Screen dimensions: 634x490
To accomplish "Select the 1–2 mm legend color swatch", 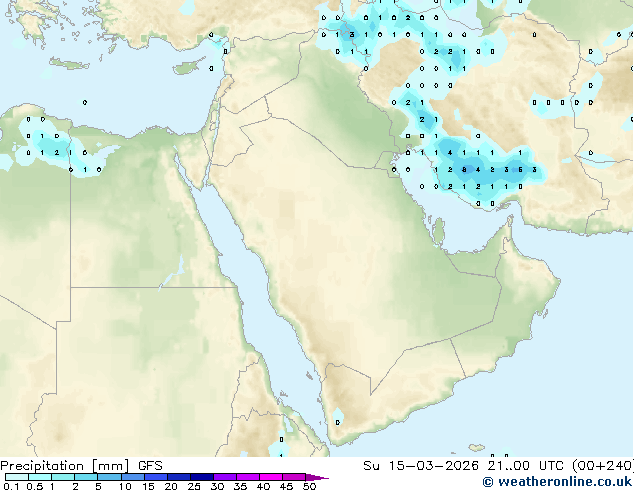I will [63, 477].
